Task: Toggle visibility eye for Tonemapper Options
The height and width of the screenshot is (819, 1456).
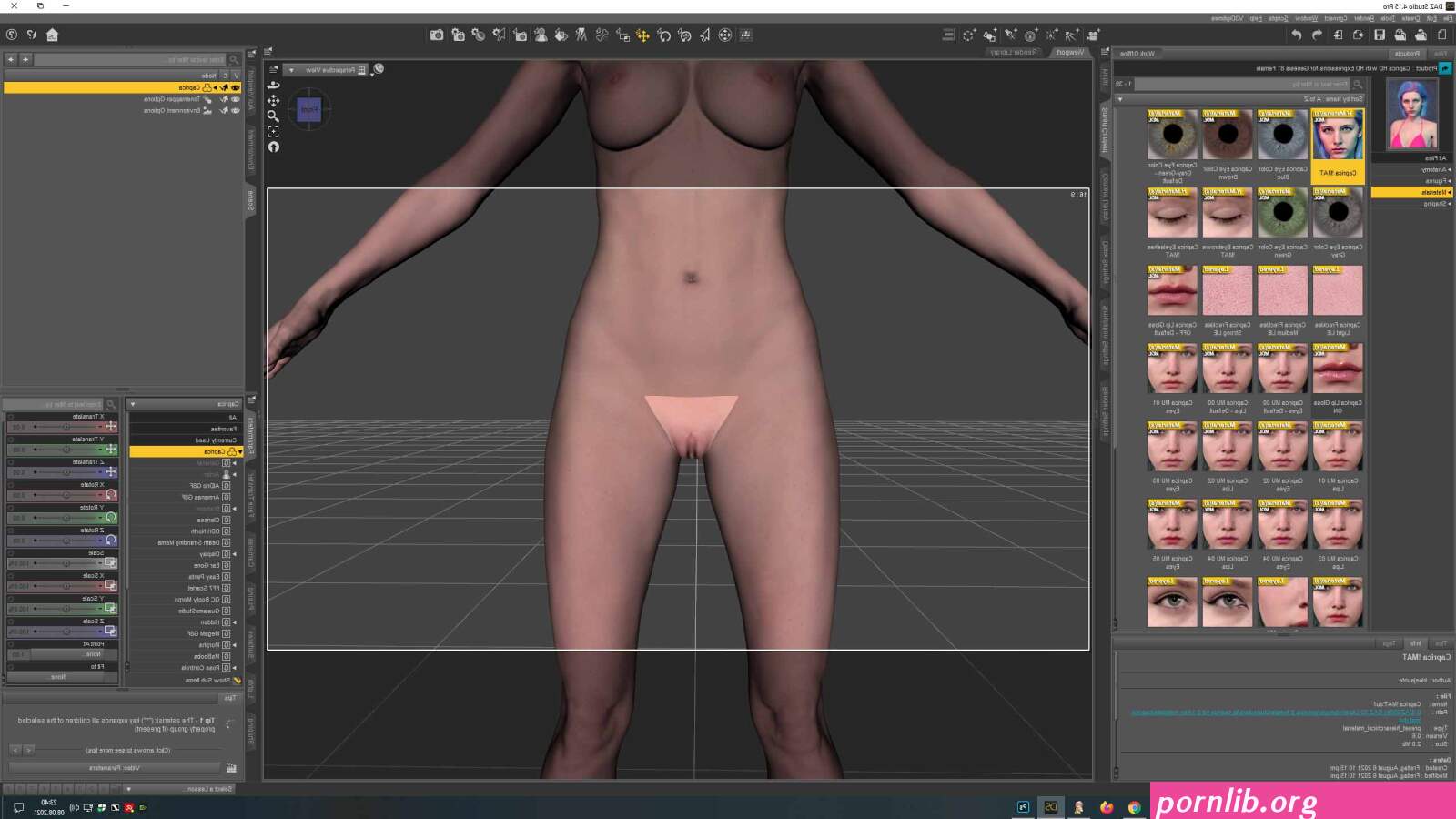Action: 236,99
